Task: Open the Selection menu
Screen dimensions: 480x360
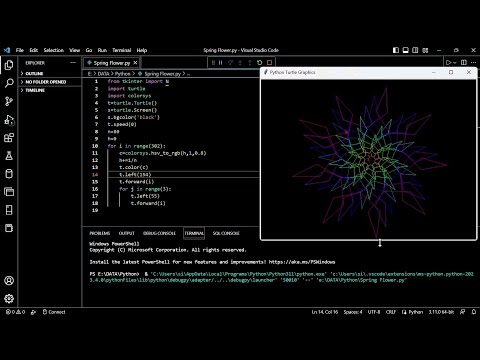Action: click(x=54, y=50)
